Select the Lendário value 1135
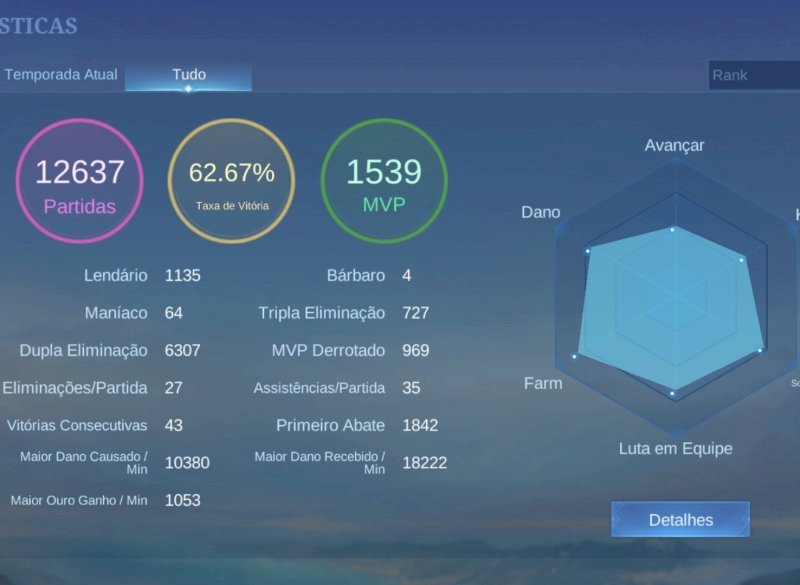Viewport: 800px width, 585px height. pyautogui.click(x=183, y=275)
